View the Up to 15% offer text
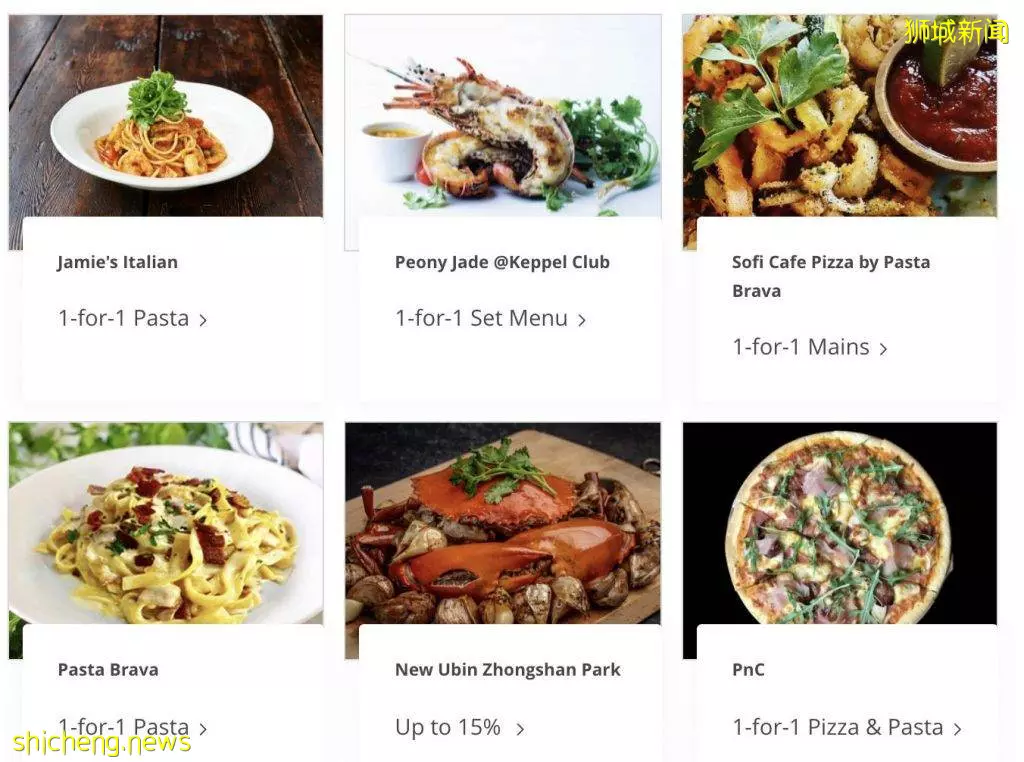 (x=448, y=727)
